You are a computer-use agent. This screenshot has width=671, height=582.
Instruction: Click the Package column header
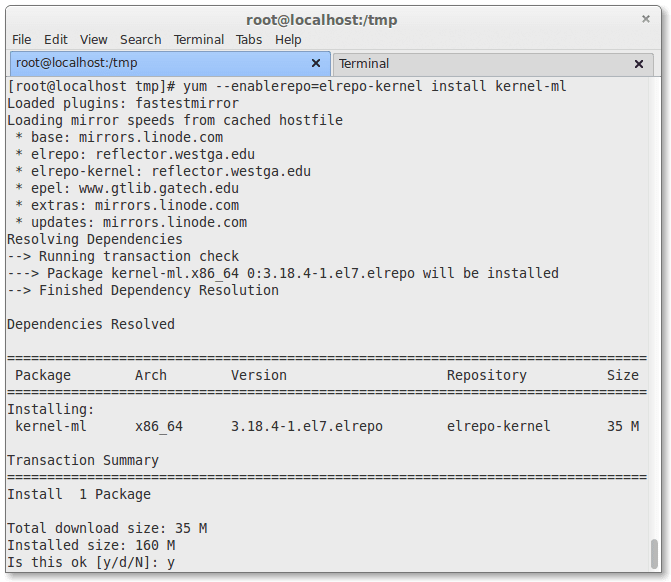43,375
